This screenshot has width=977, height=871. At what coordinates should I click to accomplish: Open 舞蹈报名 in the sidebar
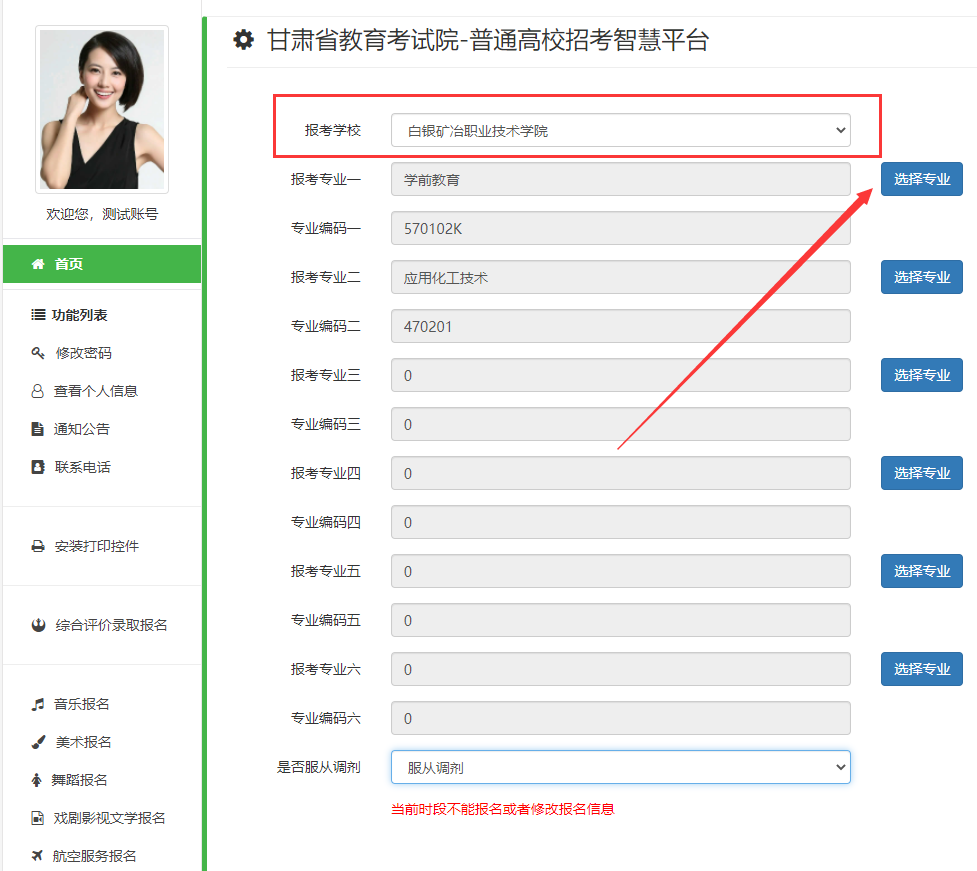(x=79, y=780)
